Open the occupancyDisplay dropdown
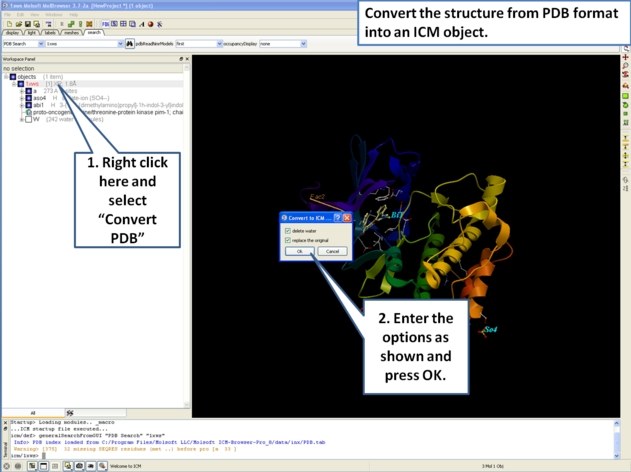631x472 pixels. [x=278, y=44]
